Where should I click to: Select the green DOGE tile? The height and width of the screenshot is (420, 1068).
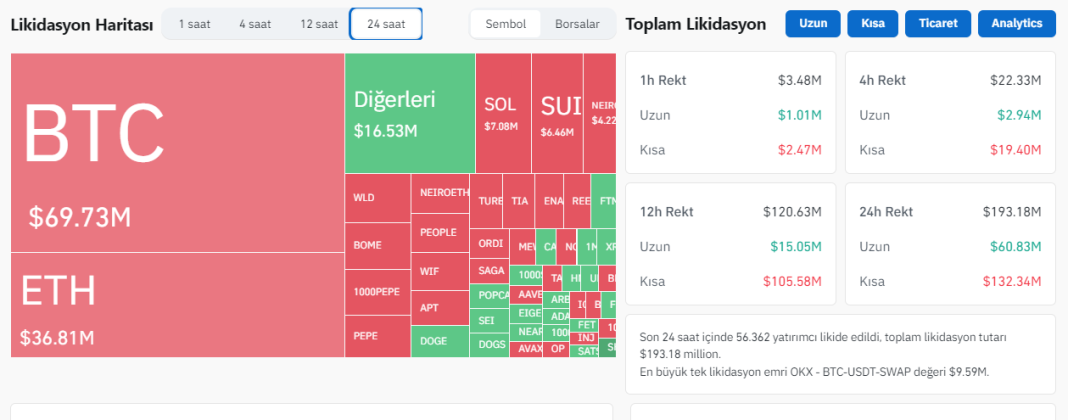439,341
